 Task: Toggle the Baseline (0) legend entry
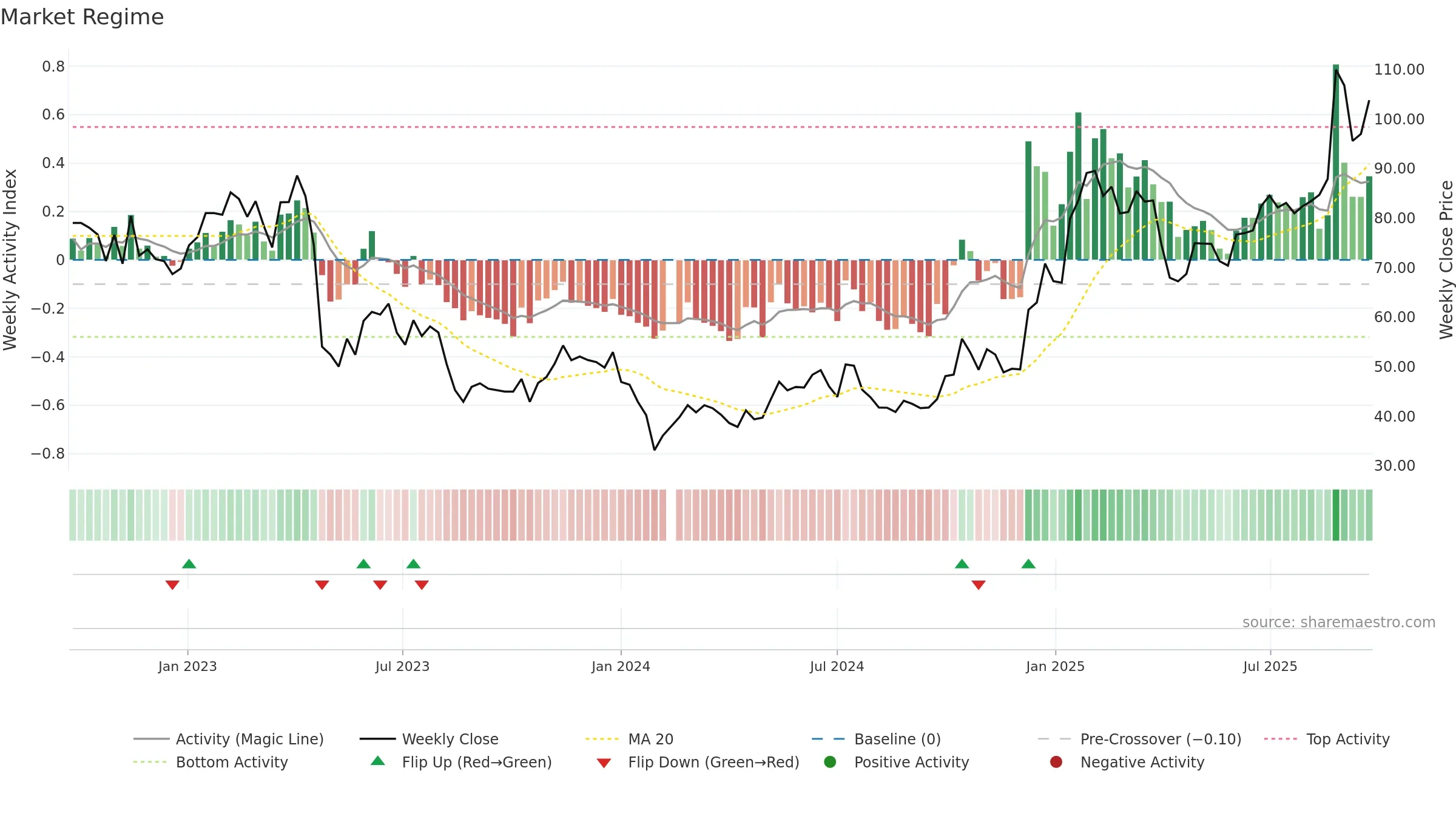876,739
